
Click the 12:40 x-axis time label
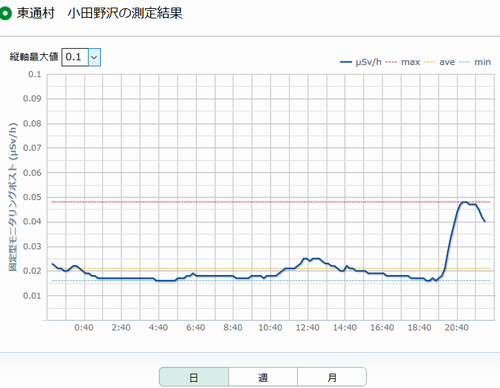[x=308, y=328]
